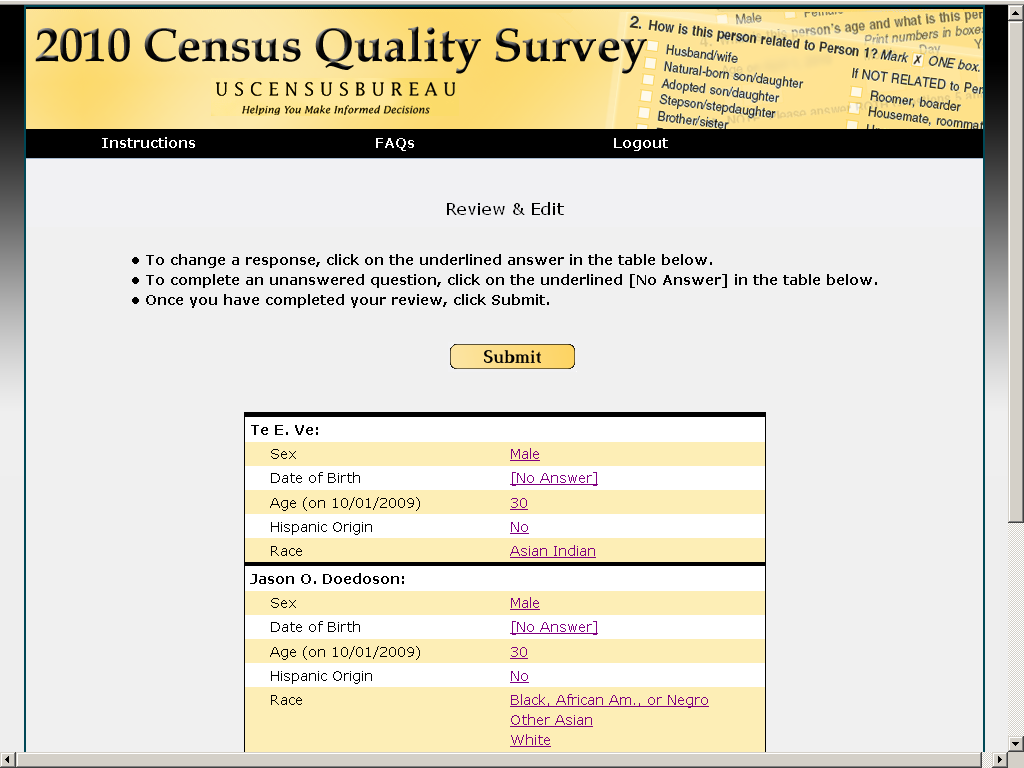Screen dimensions: 1024x768
Task: Edit Te E. Ve's Sex answer Male
Action: pyautogui.click(x=524, y=454)
